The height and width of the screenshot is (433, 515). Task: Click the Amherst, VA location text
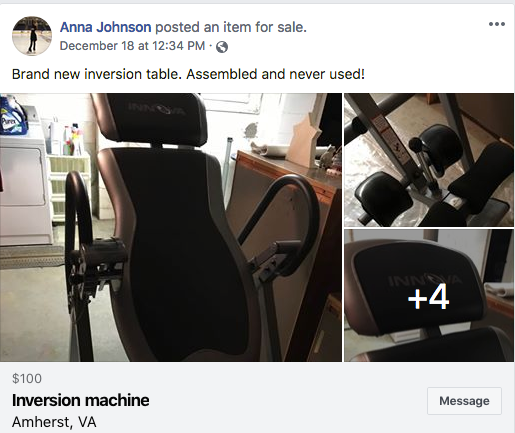pos(54,422)
